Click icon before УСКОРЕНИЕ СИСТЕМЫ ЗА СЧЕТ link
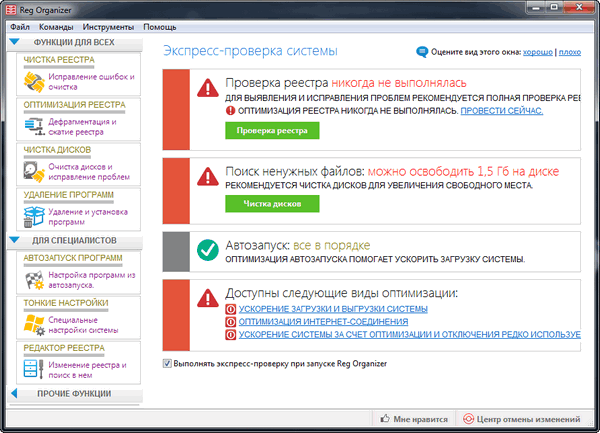Viewport: 600px width, 433px height. point(230,335)
